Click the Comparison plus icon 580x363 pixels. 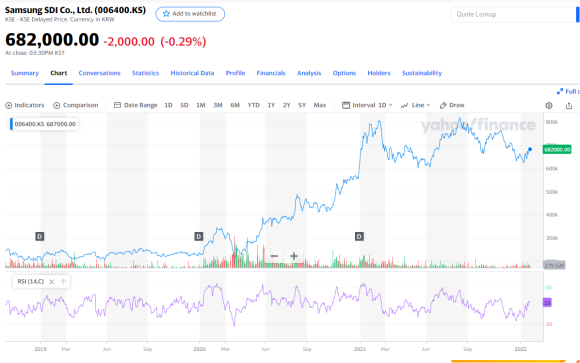point(57,105)
